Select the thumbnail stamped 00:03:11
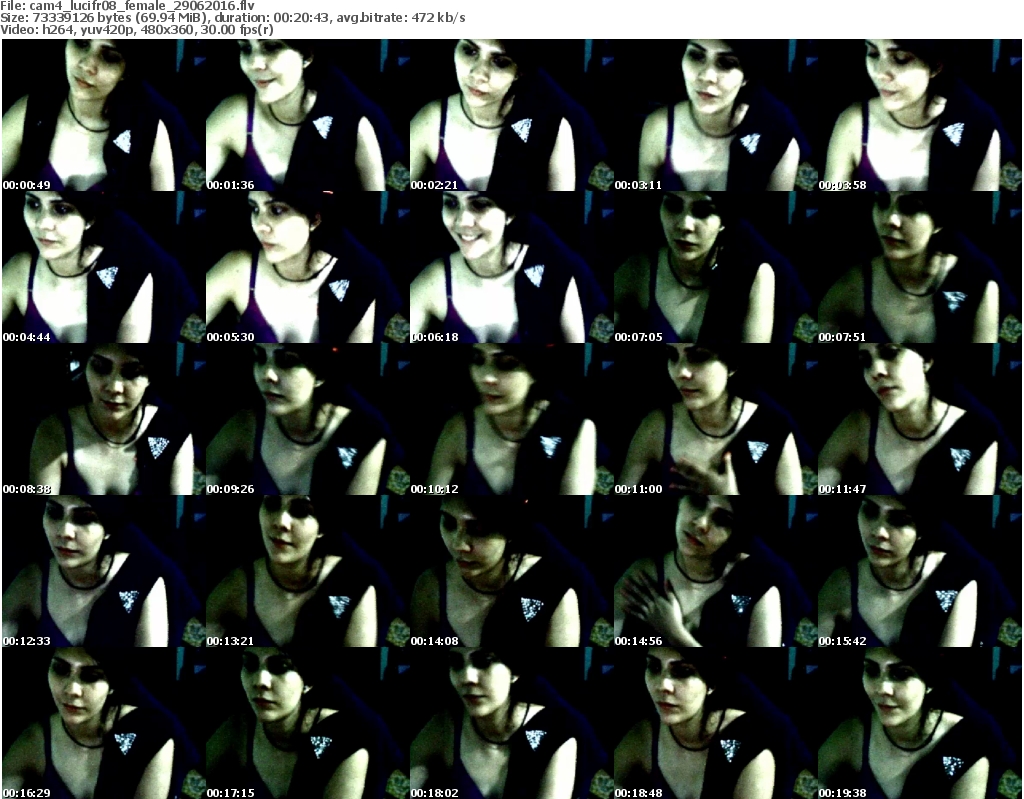The image size is (1024, 799). [x=715, y=115]
